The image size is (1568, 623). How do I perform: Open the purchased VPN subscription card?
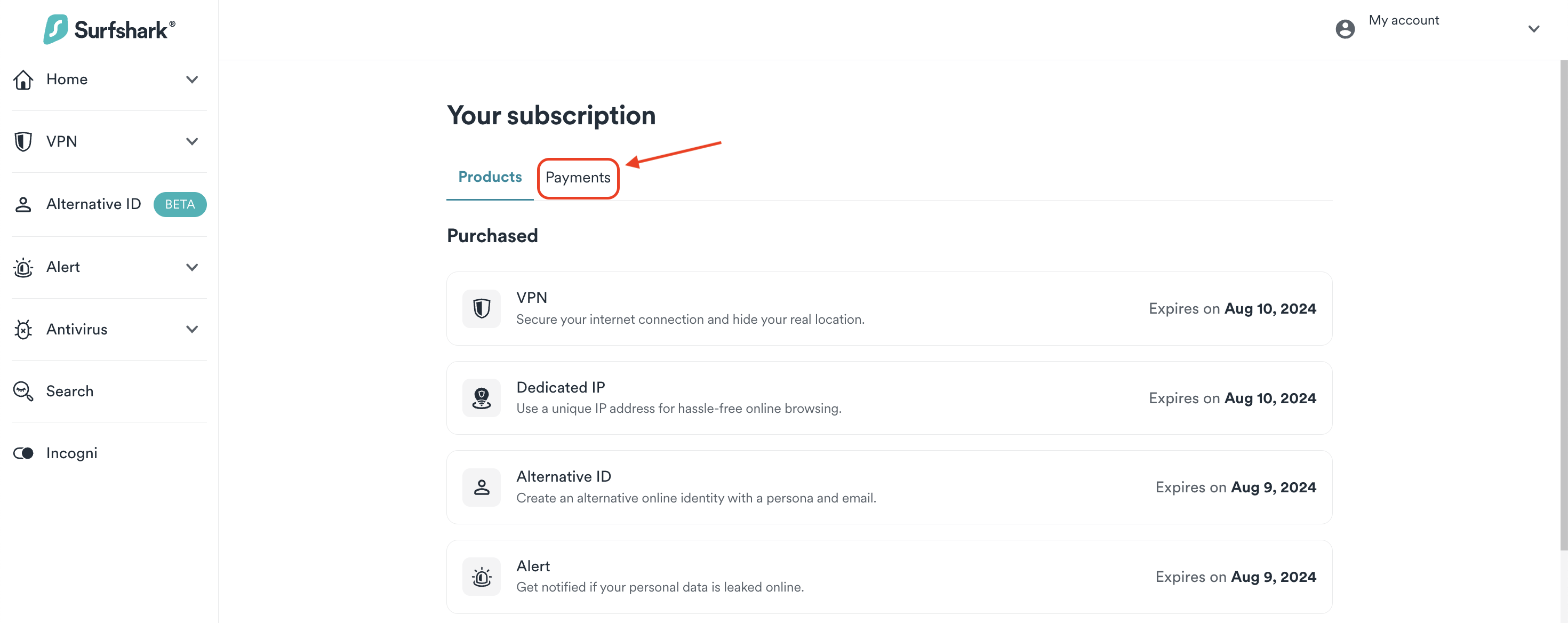click(889, 309)
